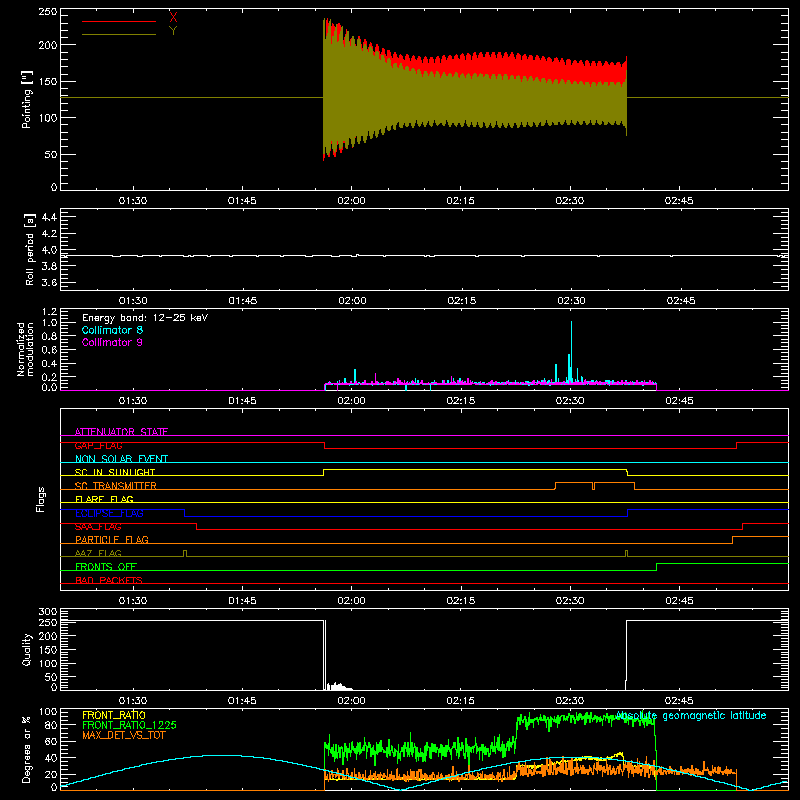Click the FRONTS_OFF flag label
The image size is (800, 800).
tap(106, 567)
